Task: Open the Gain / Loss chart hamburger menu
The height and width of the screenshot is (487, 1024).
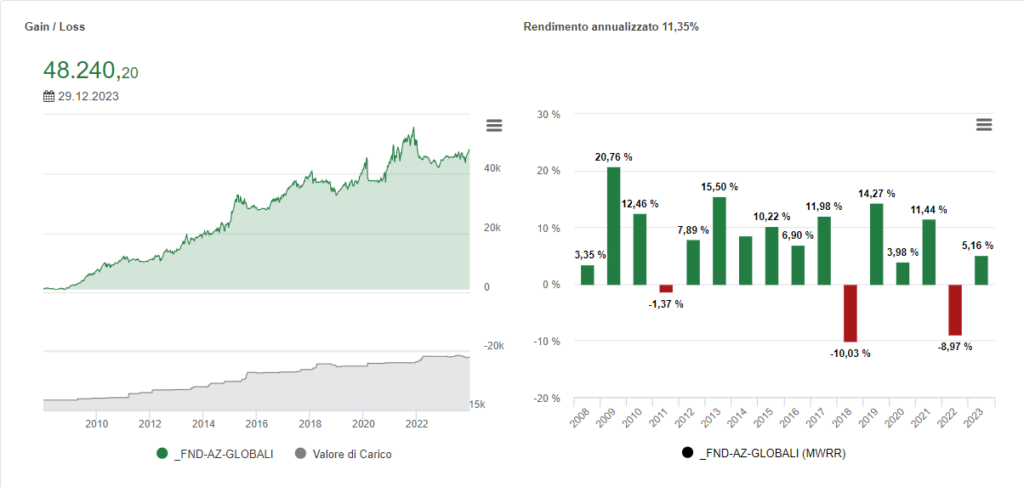Action: point(493,125)
